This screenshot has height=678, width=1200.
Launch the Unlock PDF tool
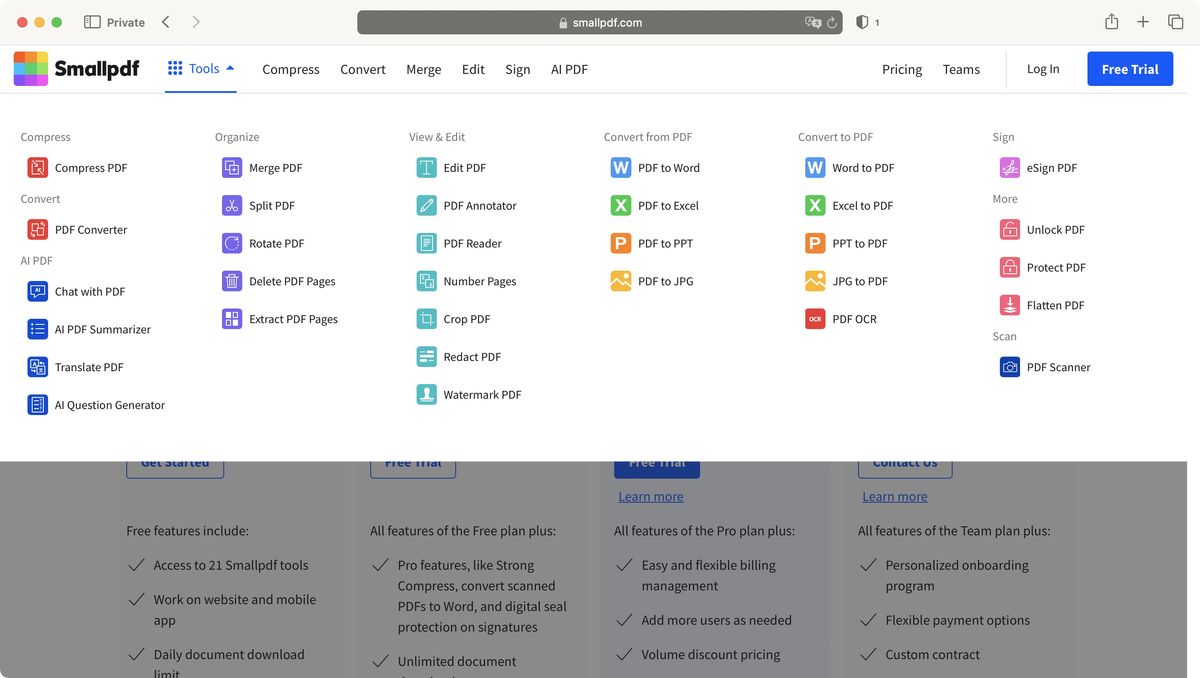(x=1054, y=229)
